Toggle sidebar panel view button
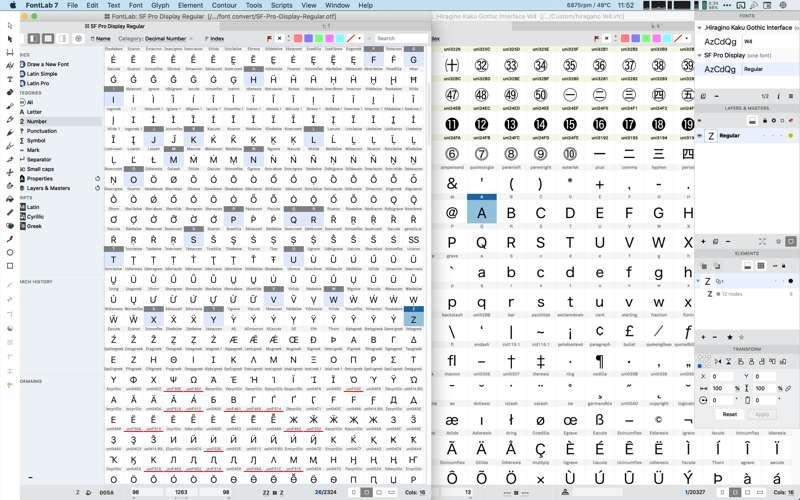The height and width of the screenshot is (500, 800). click(34, 38)
